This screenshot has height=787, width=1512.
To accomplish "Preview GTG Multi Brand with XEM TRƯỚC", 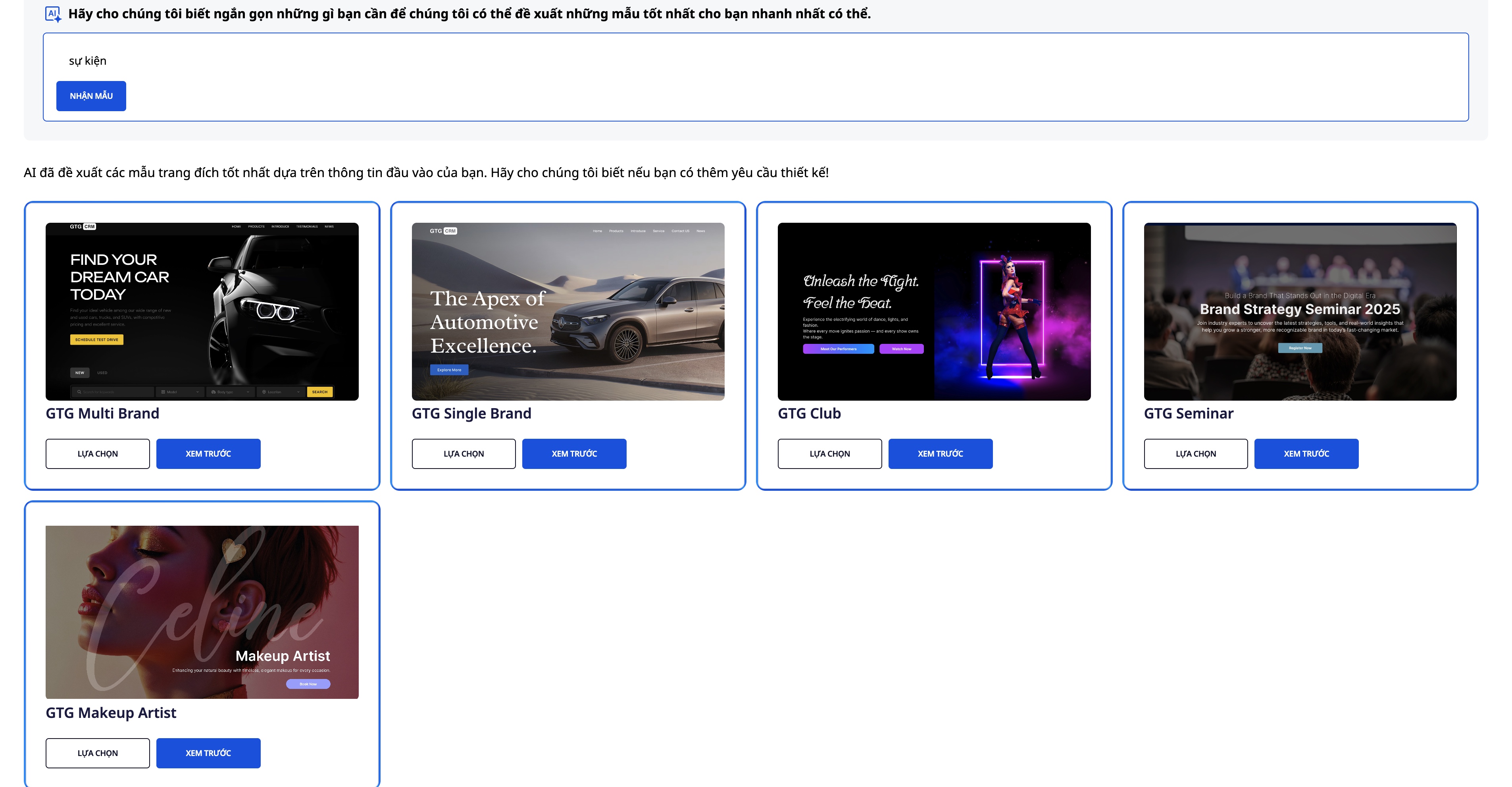I will [208, 453].
